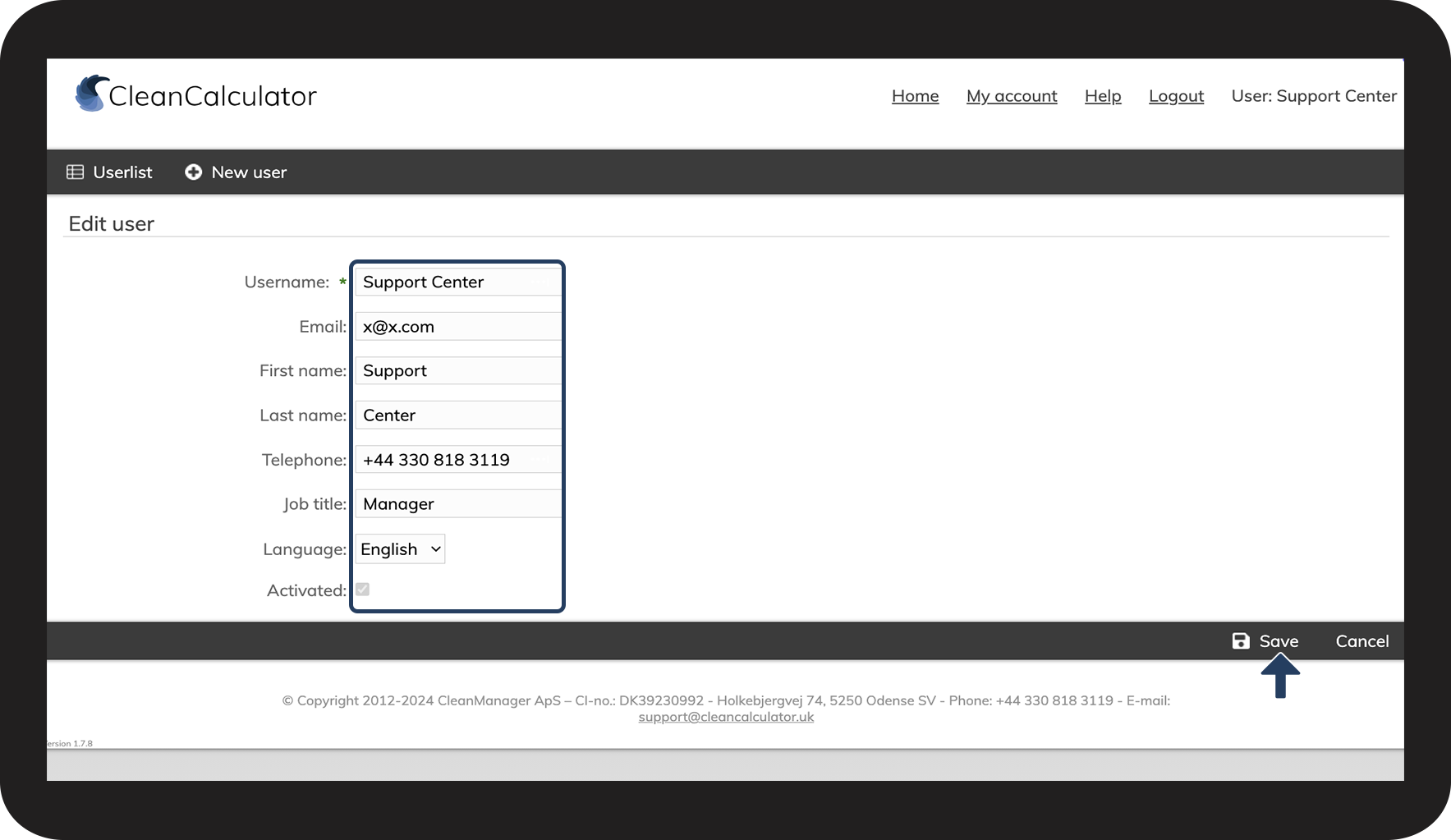1451x840 pixels.
Task: Open the Help link
Action: [1103, 96]
